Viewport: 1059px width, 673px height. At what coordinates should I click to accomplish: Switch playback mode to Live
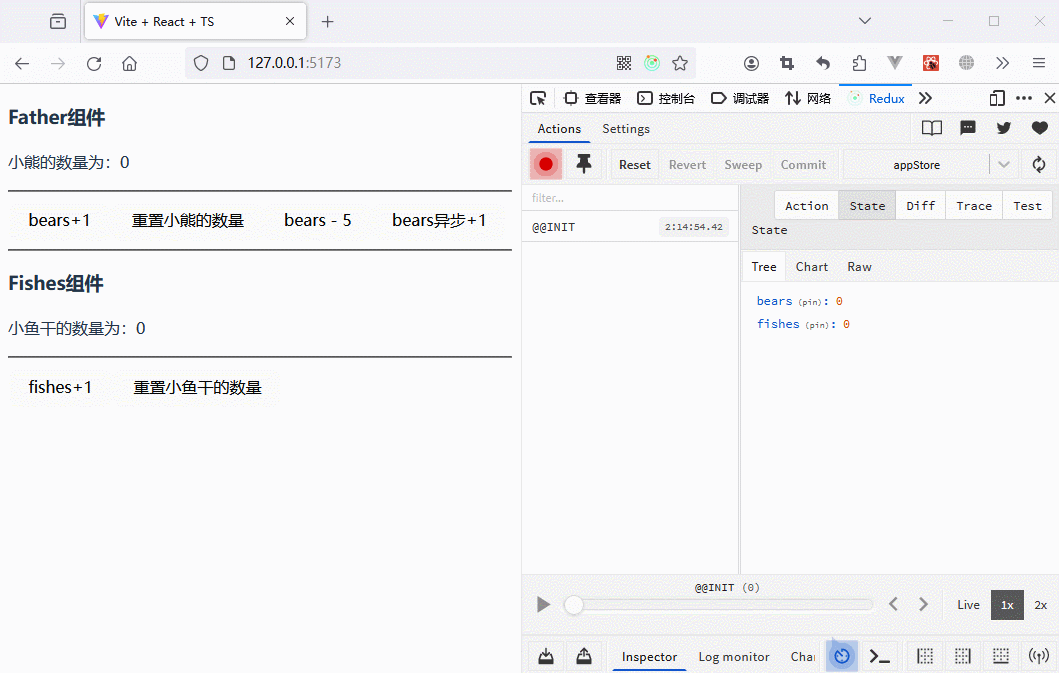pos(968,605)
